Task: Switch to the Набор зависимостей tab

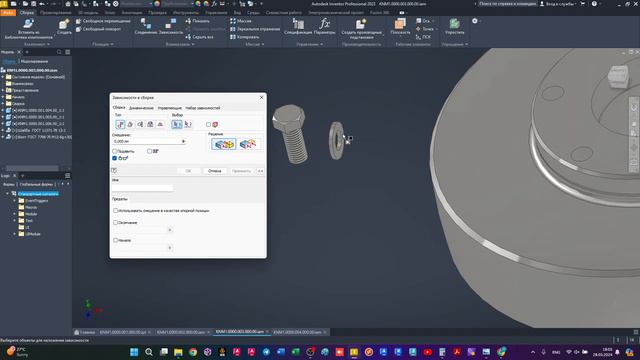Action: (x=203, y=108)
